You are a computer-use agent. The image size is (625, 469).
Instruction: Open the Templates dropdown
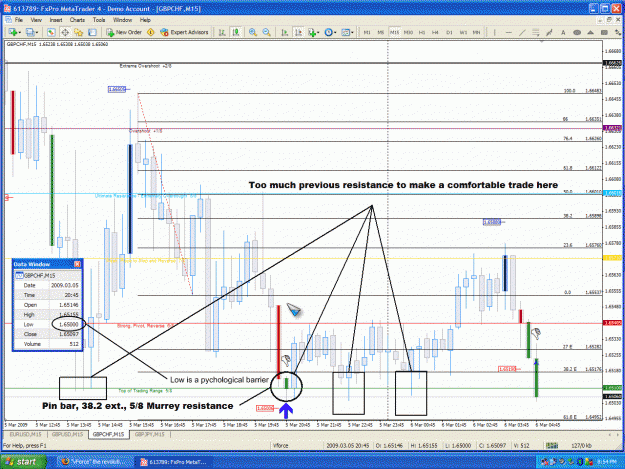[x=348, y=32]
